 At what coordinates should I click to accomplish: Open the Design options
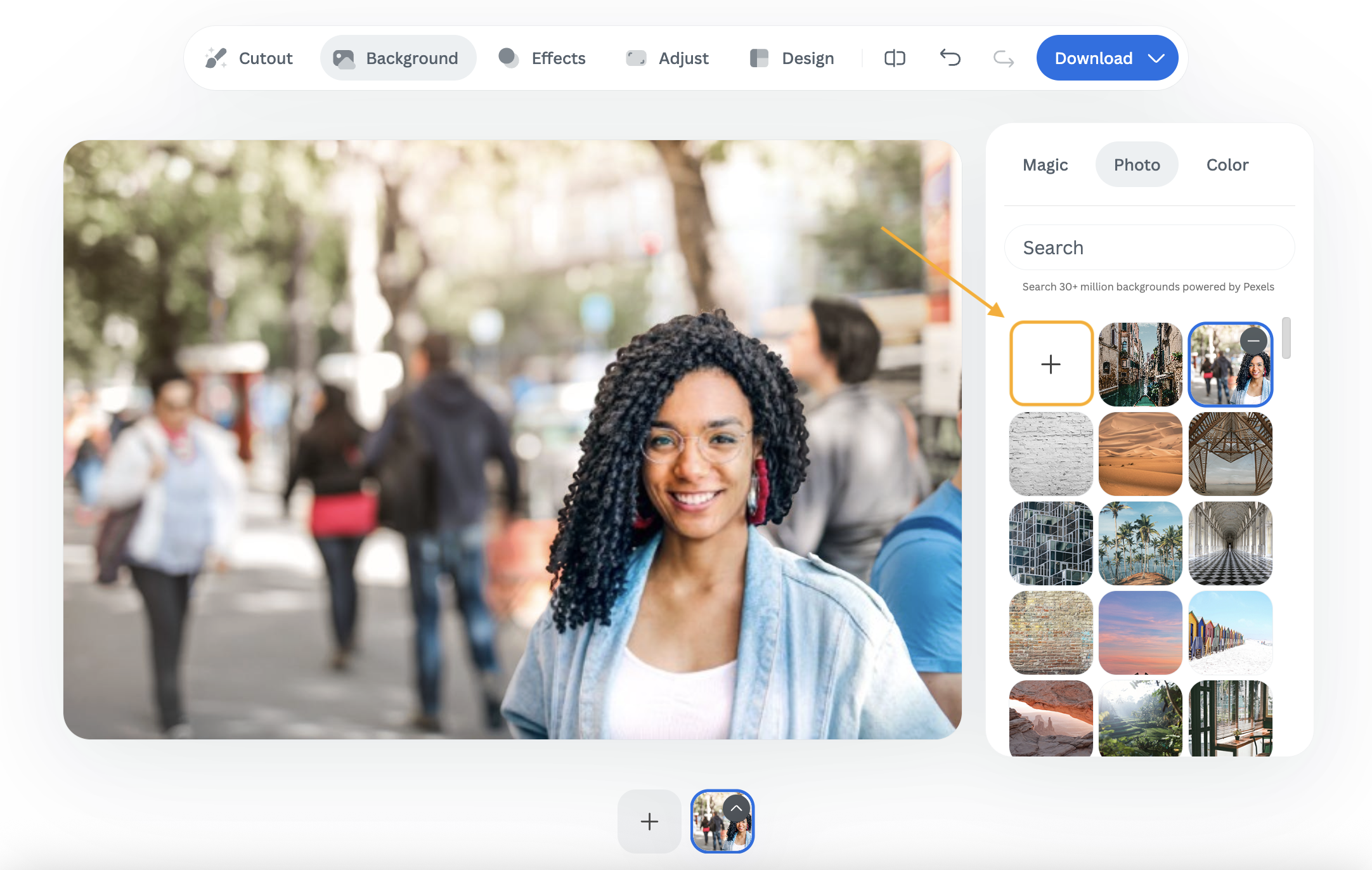tap(792, 58)
